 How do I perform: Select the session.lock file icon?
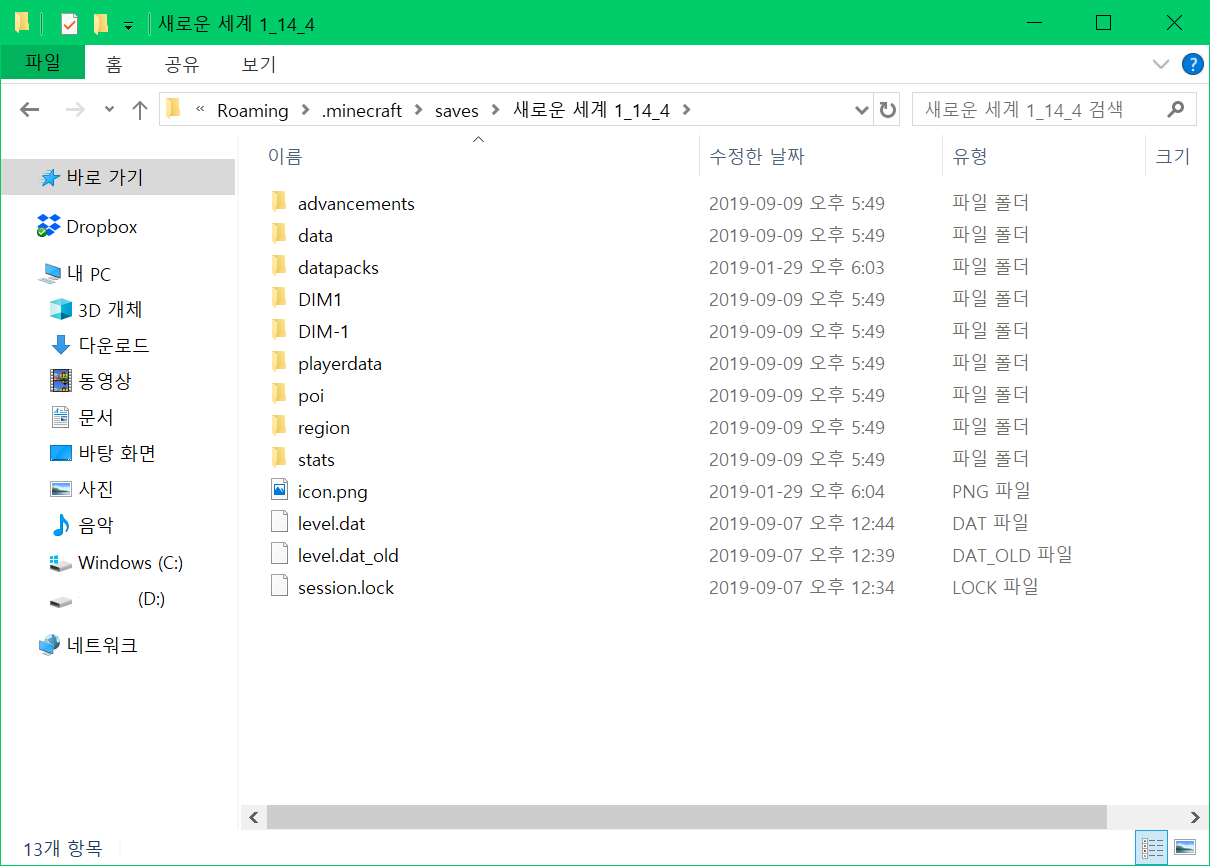(x=279, y=587)
